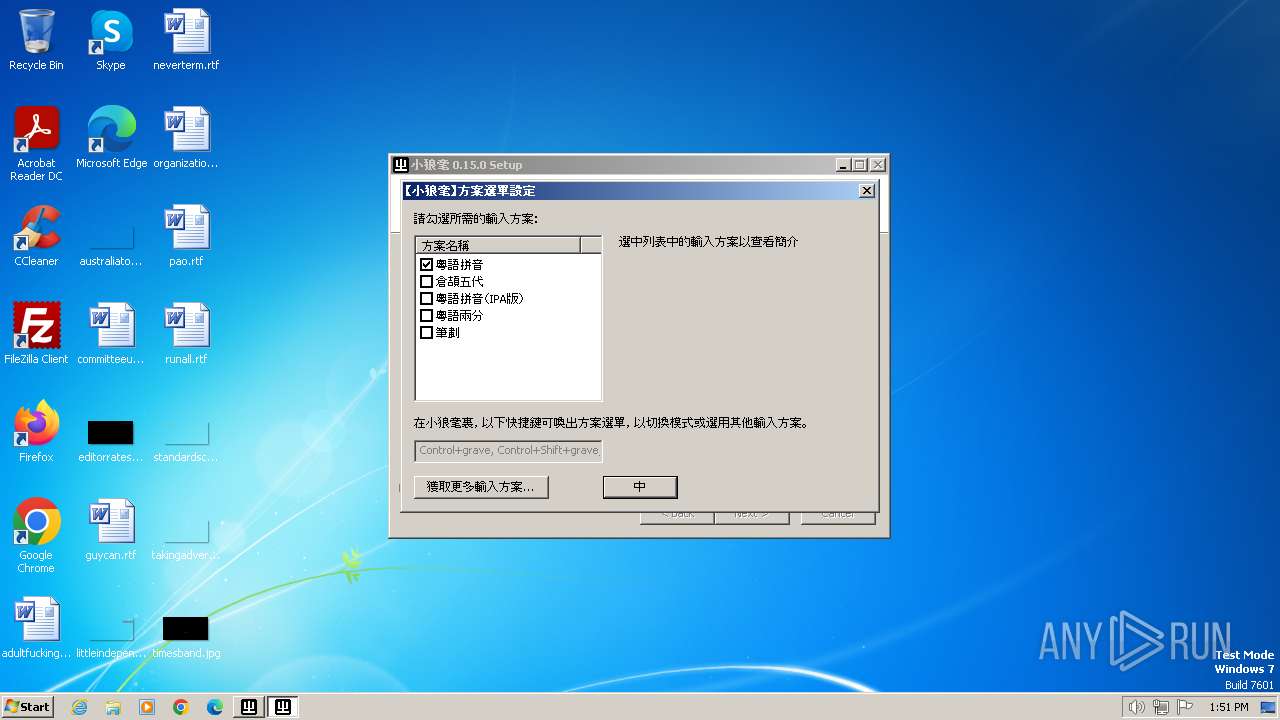
Task: Tick the 粵語拼音(IPA版) checkbox
Action: [x=427, y=299]
